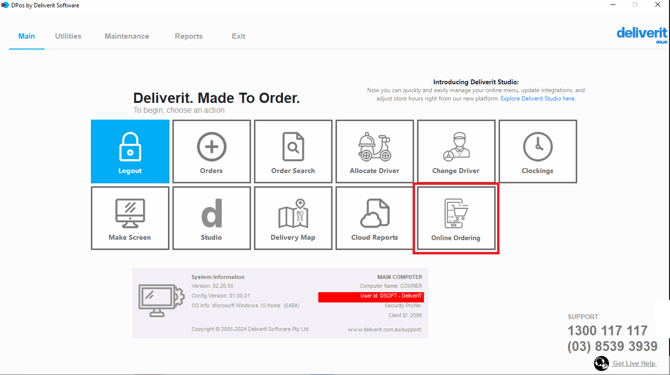Open the Utilities tab
Screen dimensions: 670x375
point(68,36)
